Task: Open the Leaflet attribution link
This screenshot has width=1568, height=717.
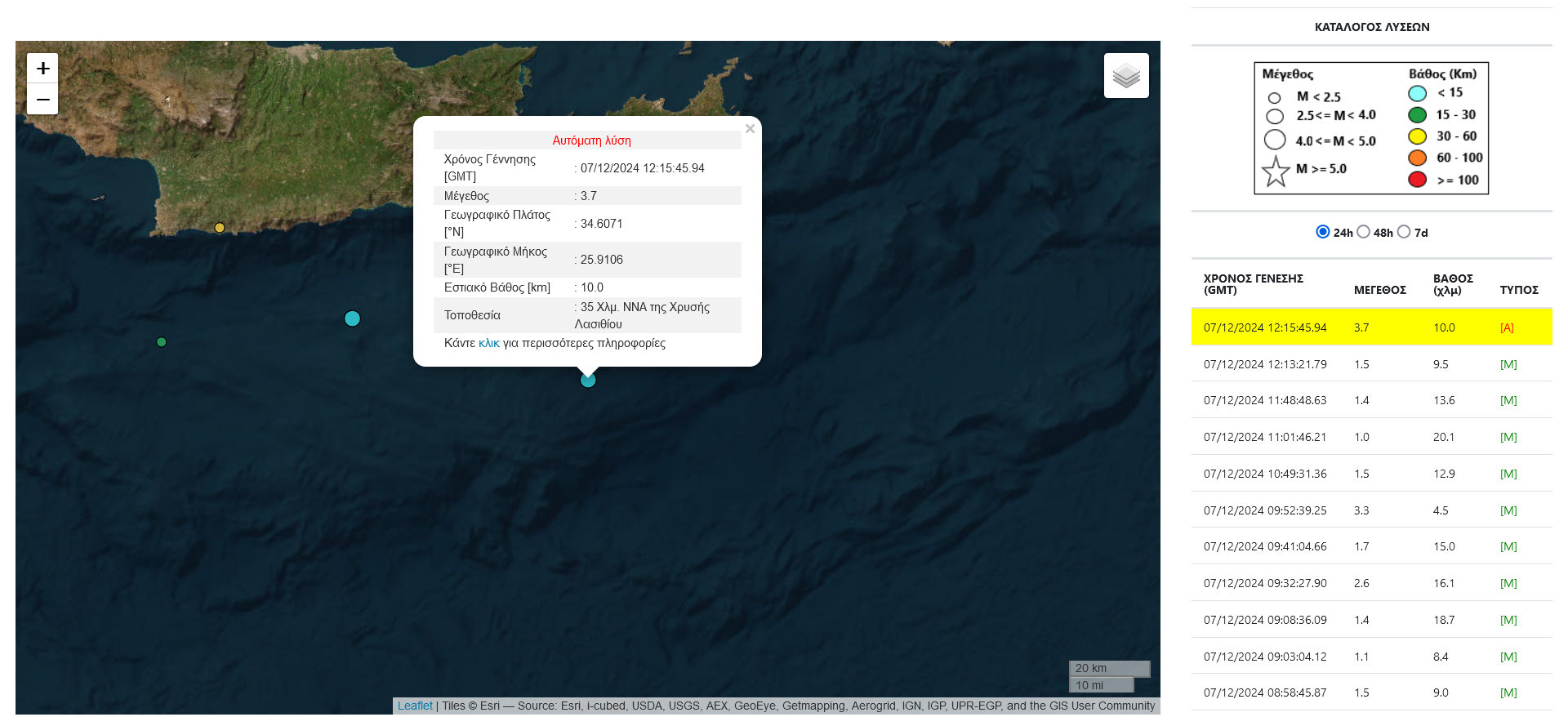Action: click(x=415, y=706)
